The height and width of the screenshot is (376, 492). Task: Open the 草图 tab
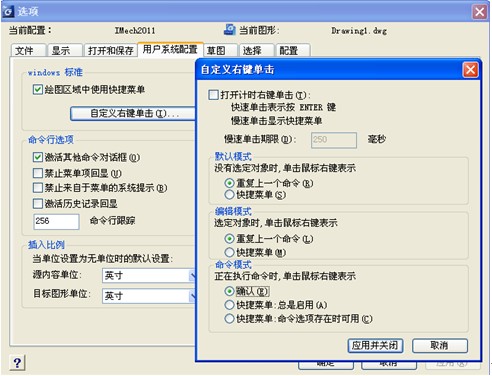(220, 50)
